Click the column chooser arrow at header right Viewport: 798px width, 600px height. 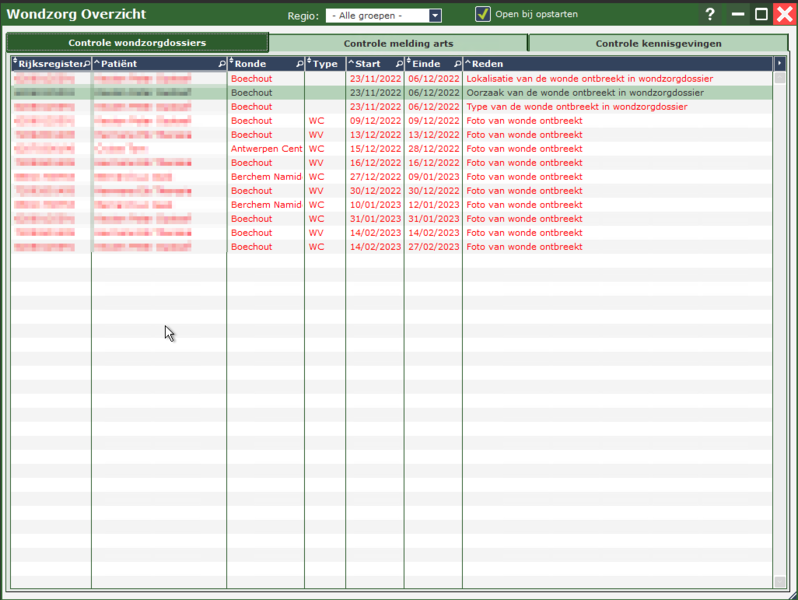coord(780,64)
